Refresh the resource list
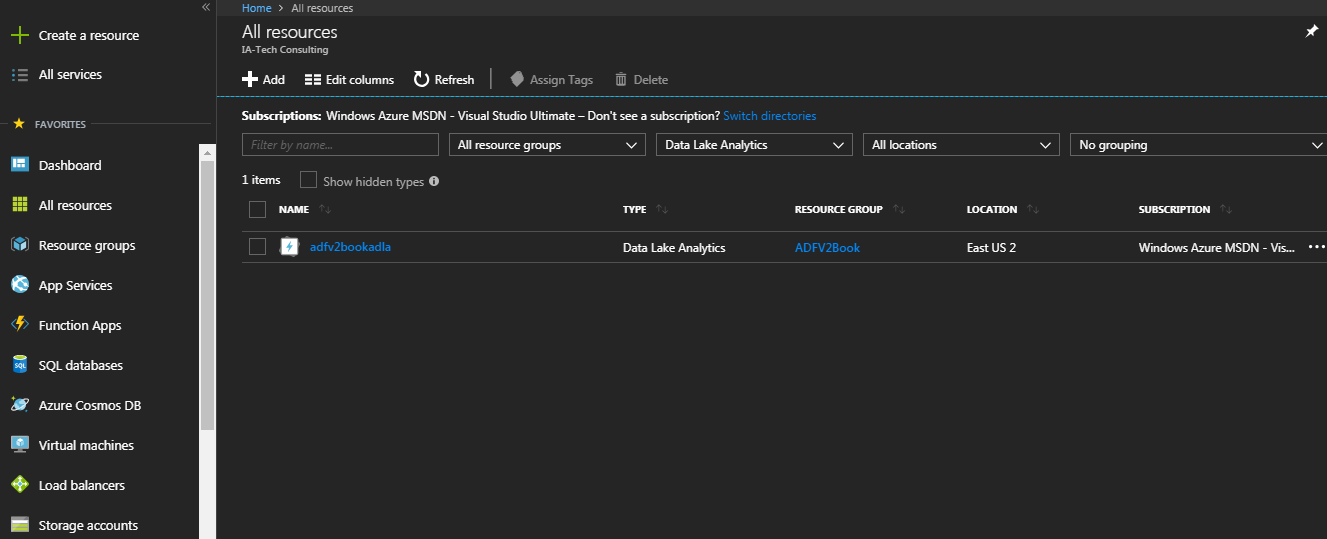Screen dimensions: 1327x539 coord(444,80)
